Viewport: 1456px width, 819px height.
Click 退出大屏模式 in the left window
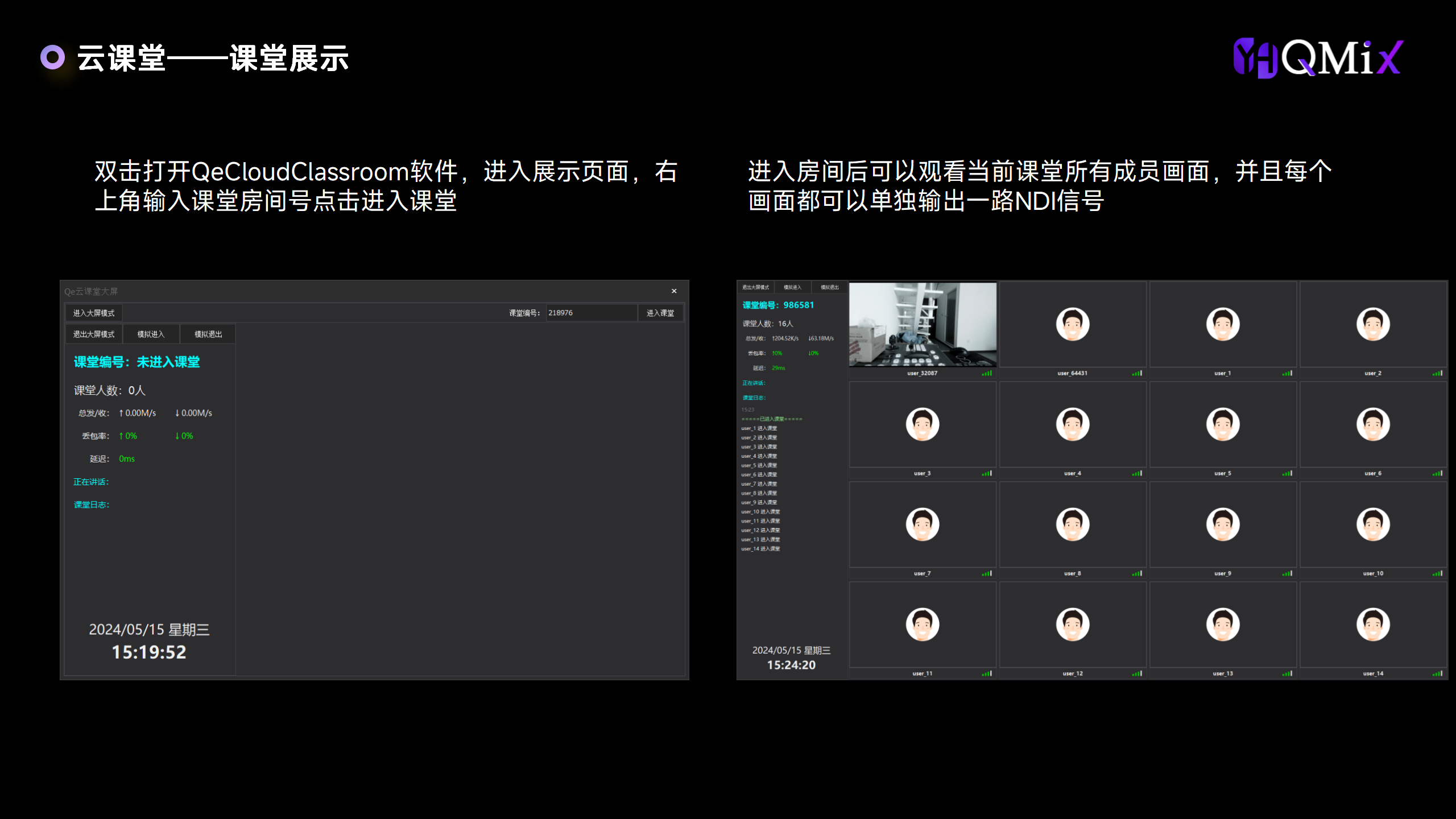pyautogui.click(x=94, y=334)
